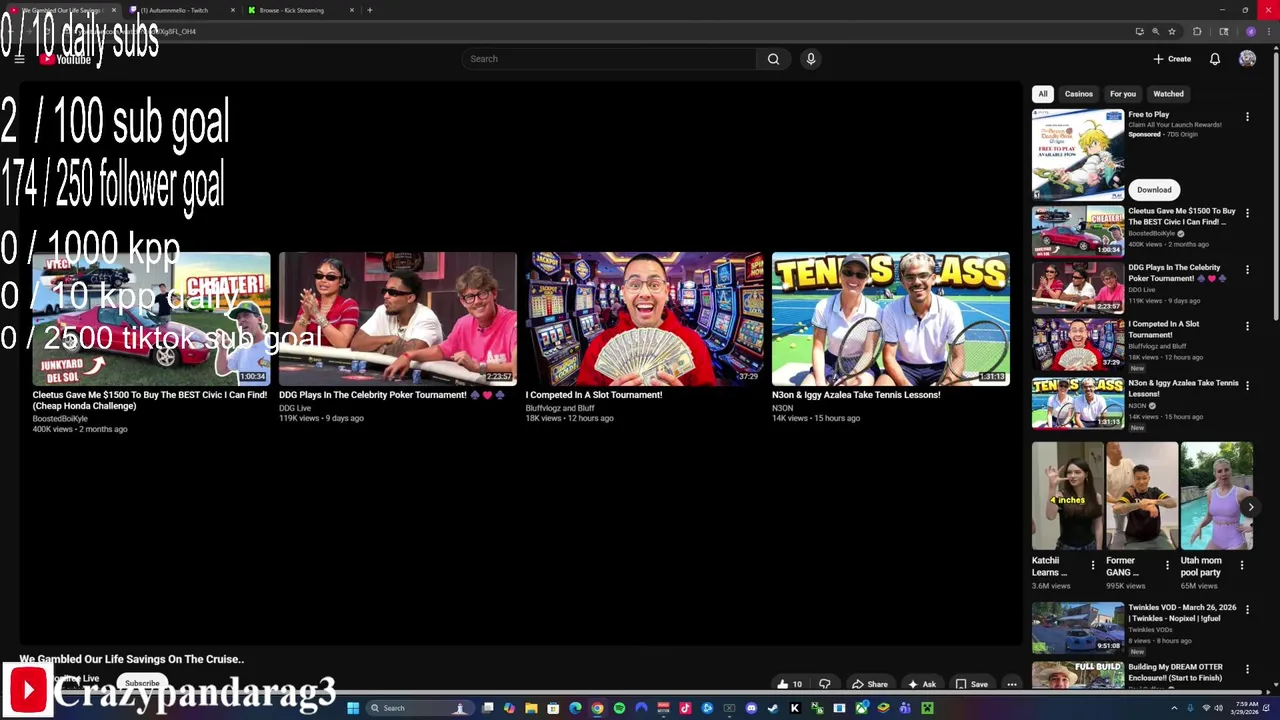Open sidebar Twinkles VOD thumbnail
Viewport: 1280px width, 720px height.
[1078, 628]
